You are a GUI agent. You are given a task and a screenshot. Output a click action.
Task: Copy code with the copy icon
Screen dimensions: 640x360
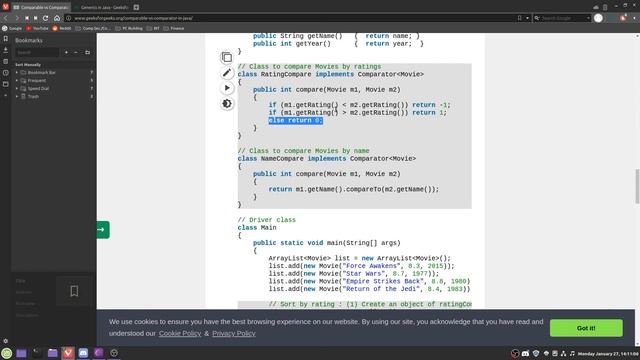point(227,57)
